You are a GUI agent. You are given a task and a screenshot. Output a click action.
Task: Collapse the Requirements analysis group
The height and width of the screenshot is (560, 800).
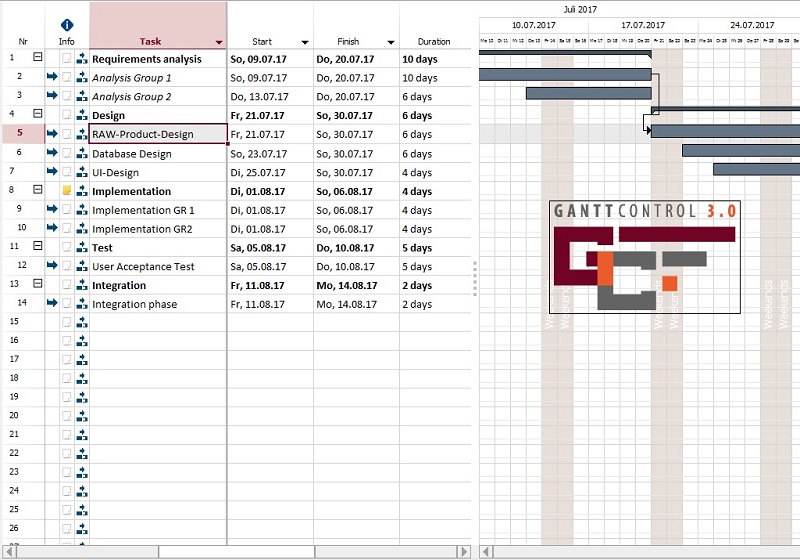click(x=38, y=57)
